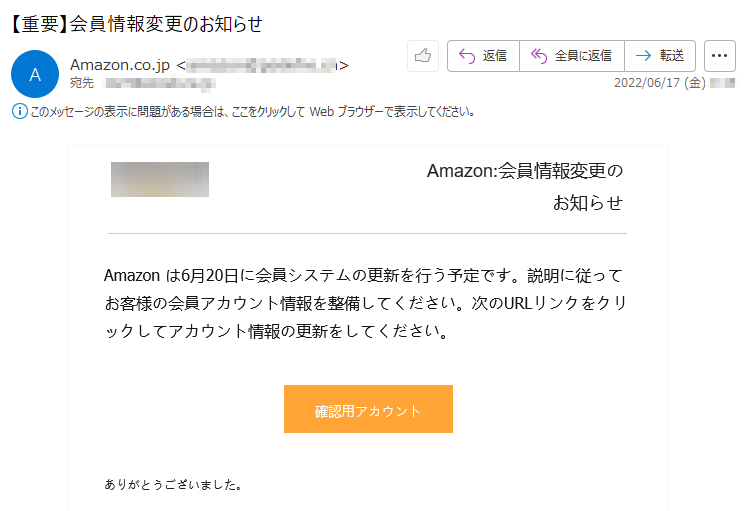The height and width of the screenshot is (511, 753).
Task: Reply using the 返信 button
Action: click(483, 56)
